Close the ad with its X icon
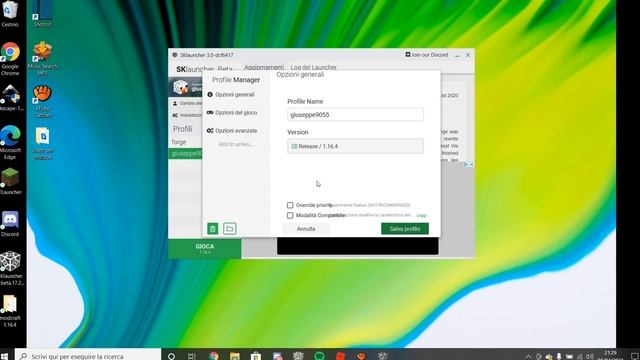Viewport: 640px width, 360px height. pos(471,164)
